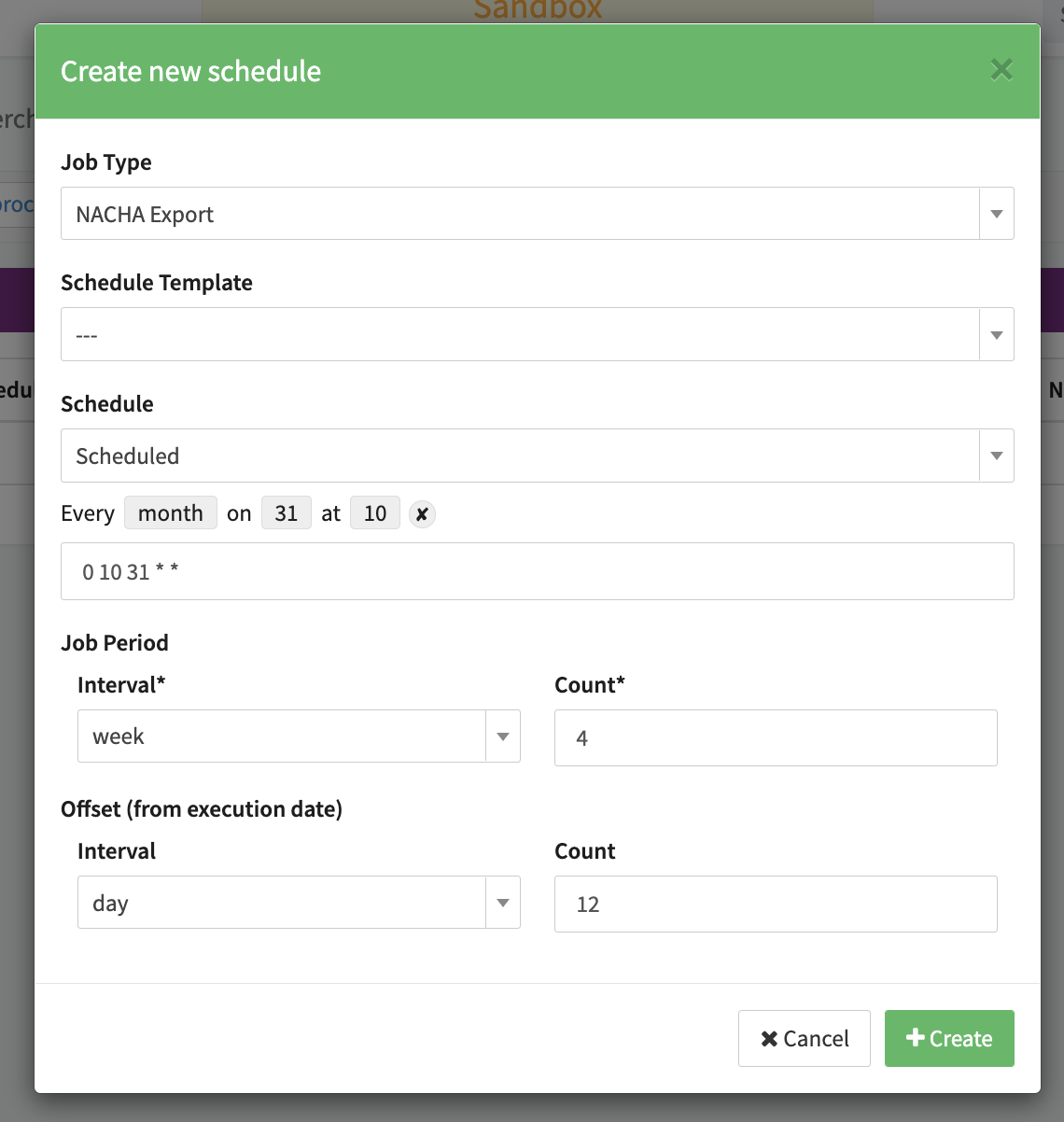Image resolution: width=1064 pixels, height=1122 pixels.
Task: Expand the Schedule Template dropdown
Action: pos(996,335)
